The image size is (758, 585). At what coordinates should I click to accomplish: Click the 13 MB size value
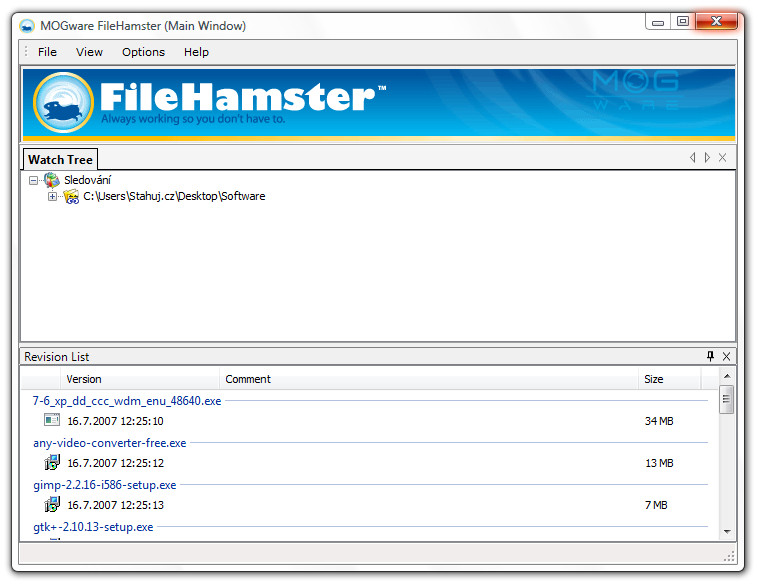(x=659, y=463)
